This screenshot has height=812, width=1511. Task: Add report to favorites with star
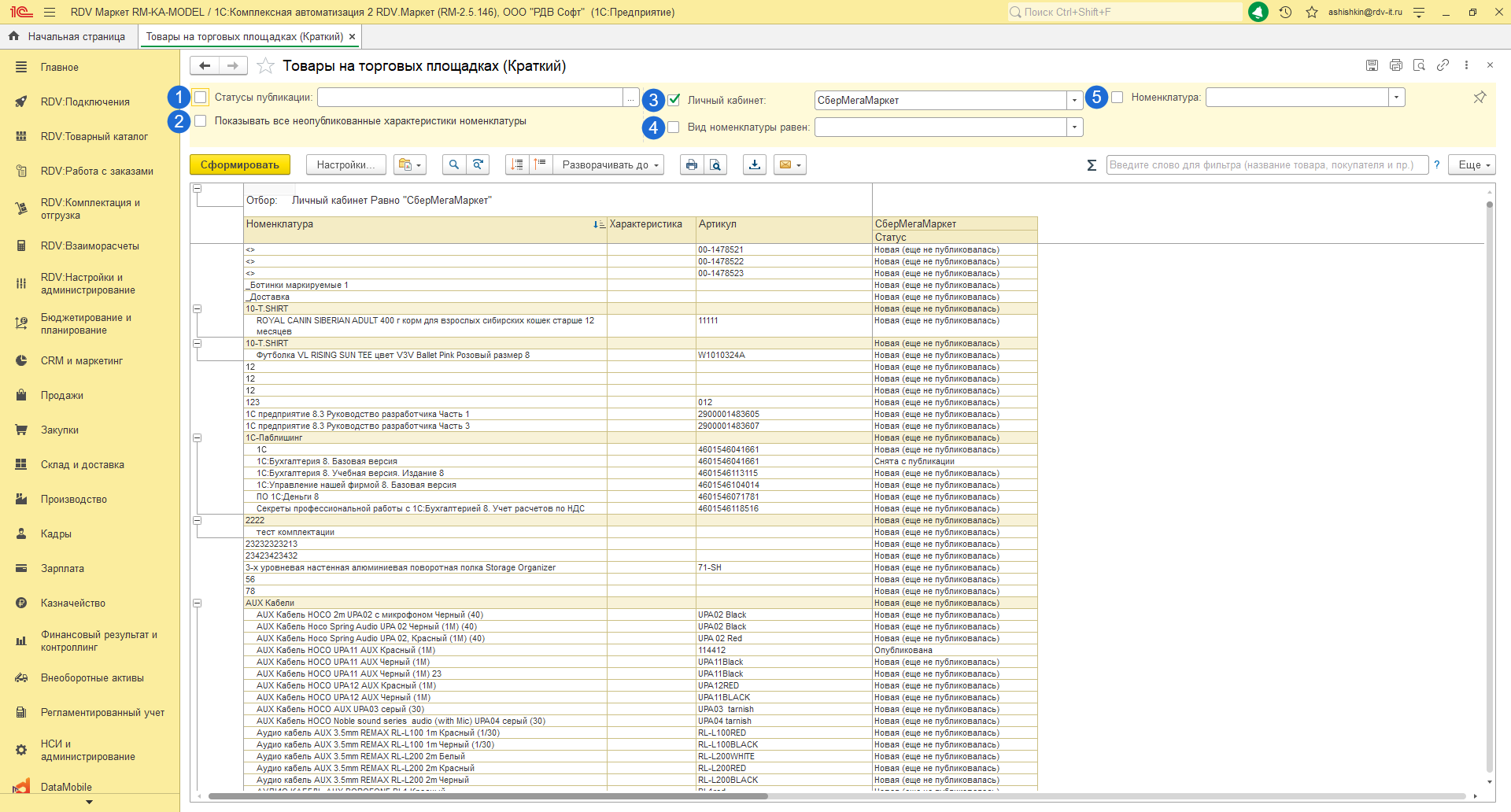click(x=266, y=66)
